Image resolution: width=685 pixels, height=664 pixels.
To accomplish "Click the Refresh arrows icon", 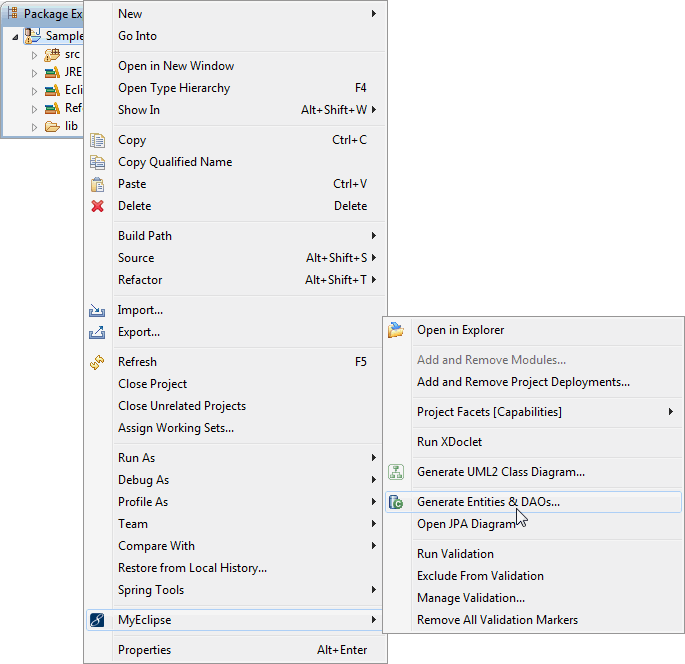I will [x=97, y=362].
